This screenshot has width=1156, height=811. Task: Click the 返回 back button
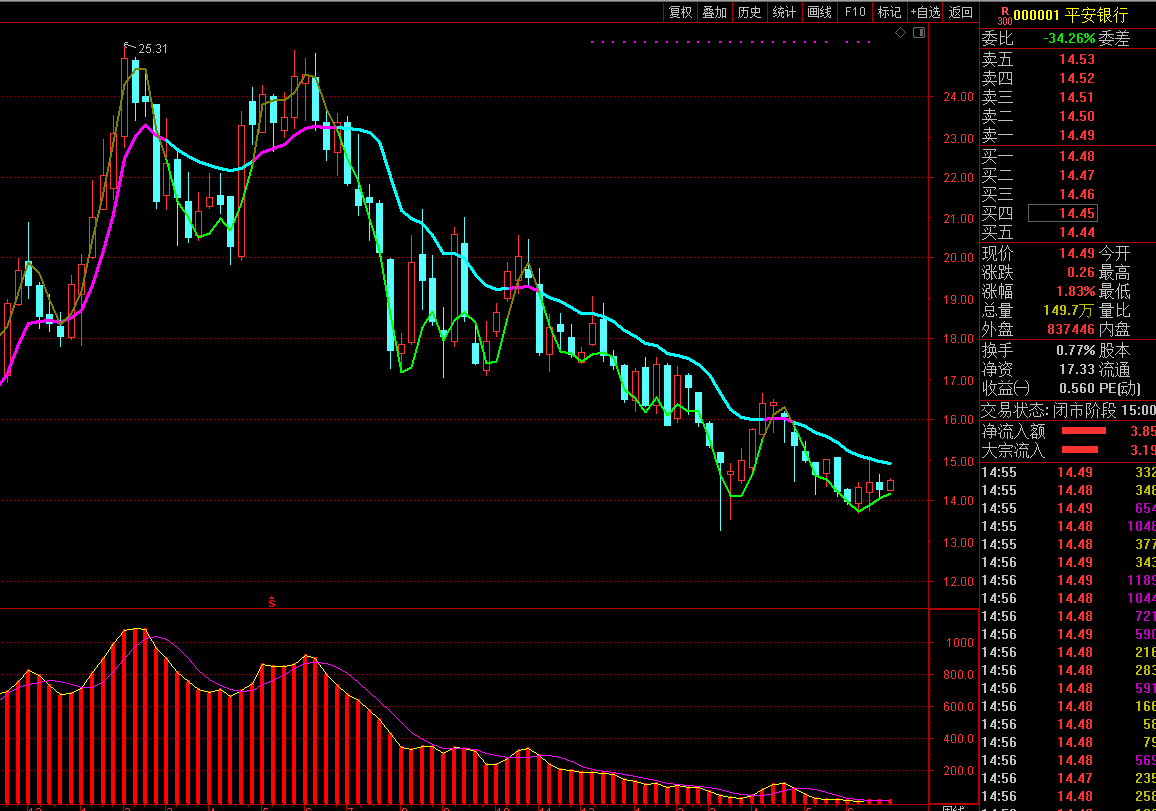(x=960, y=12)
